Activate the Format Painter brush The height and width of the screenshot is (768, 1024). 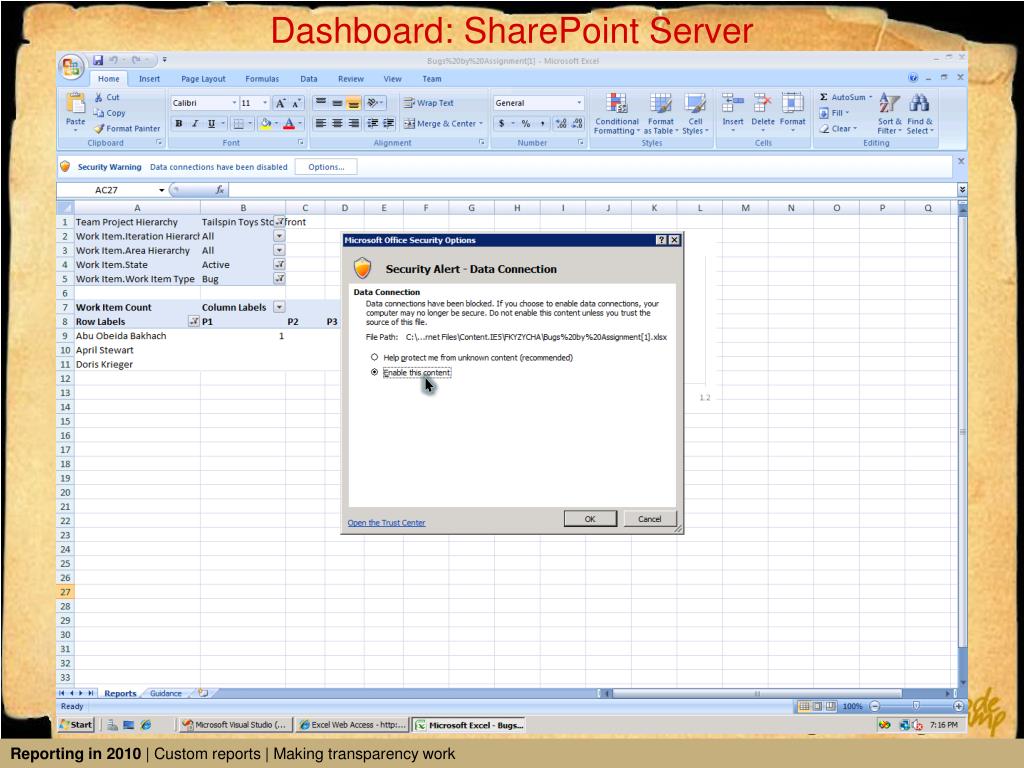127,129
